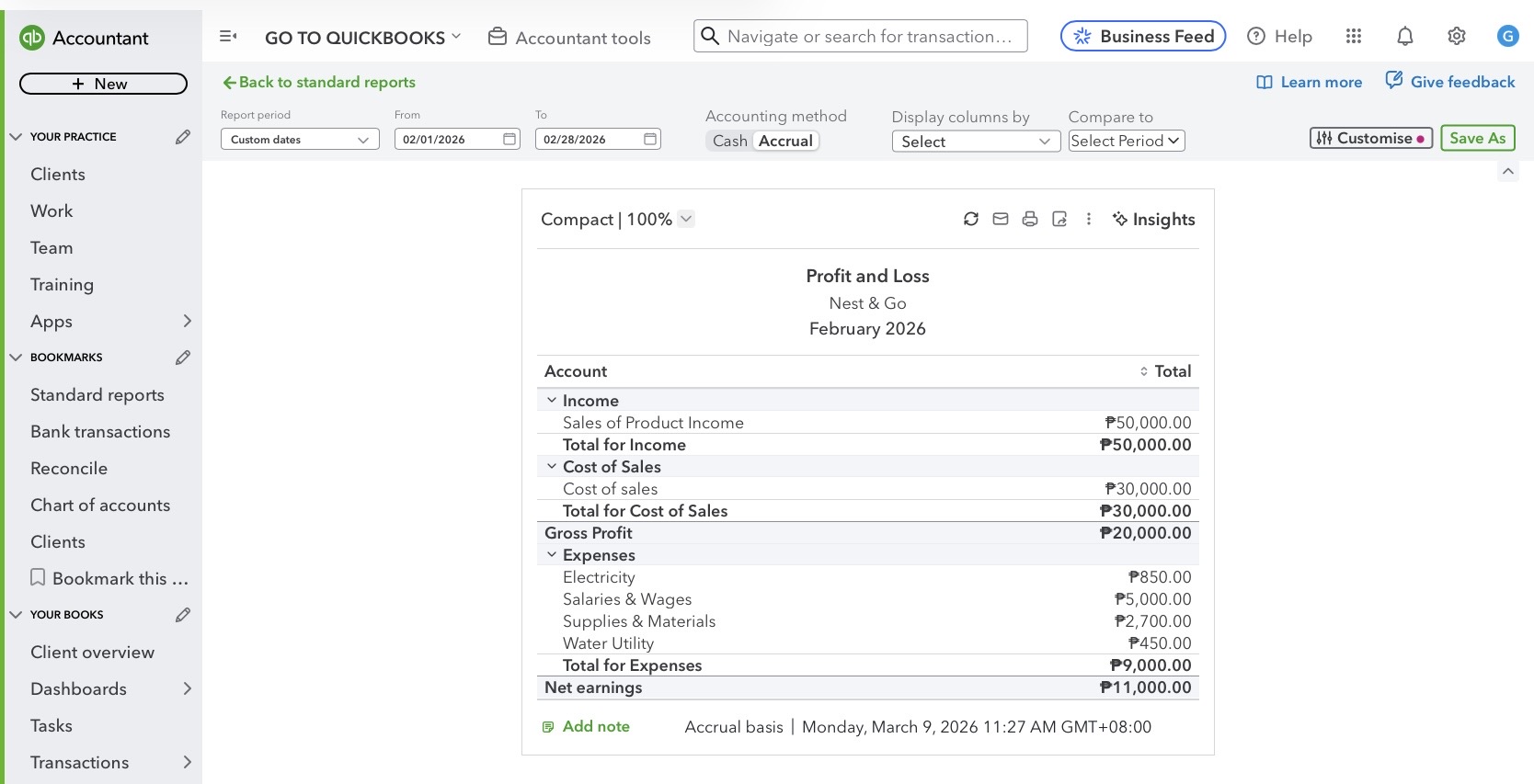Open the Report period dropdown
The width and height of the screenshot is (1534, 784).
[300, 140]
